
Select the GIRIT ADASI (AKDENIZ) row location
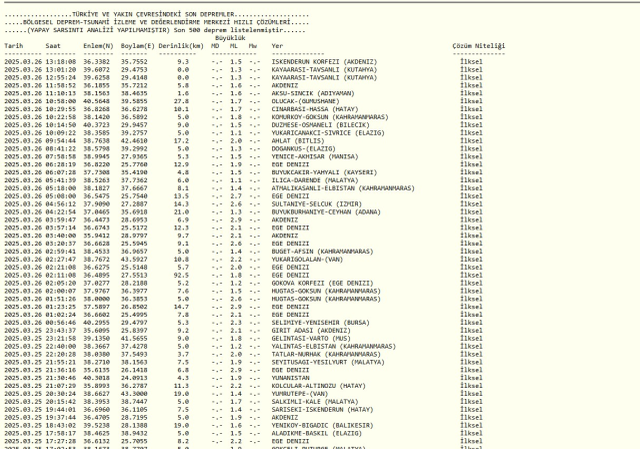click(x=311, y=331)
